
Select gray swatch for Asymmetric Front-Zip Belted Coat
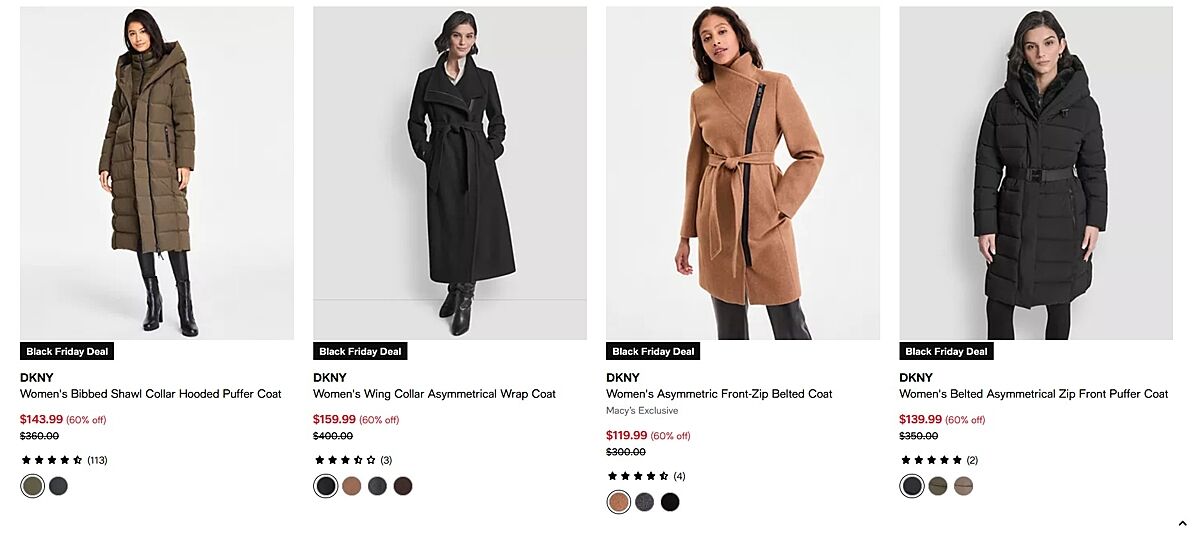click(645, 502)
